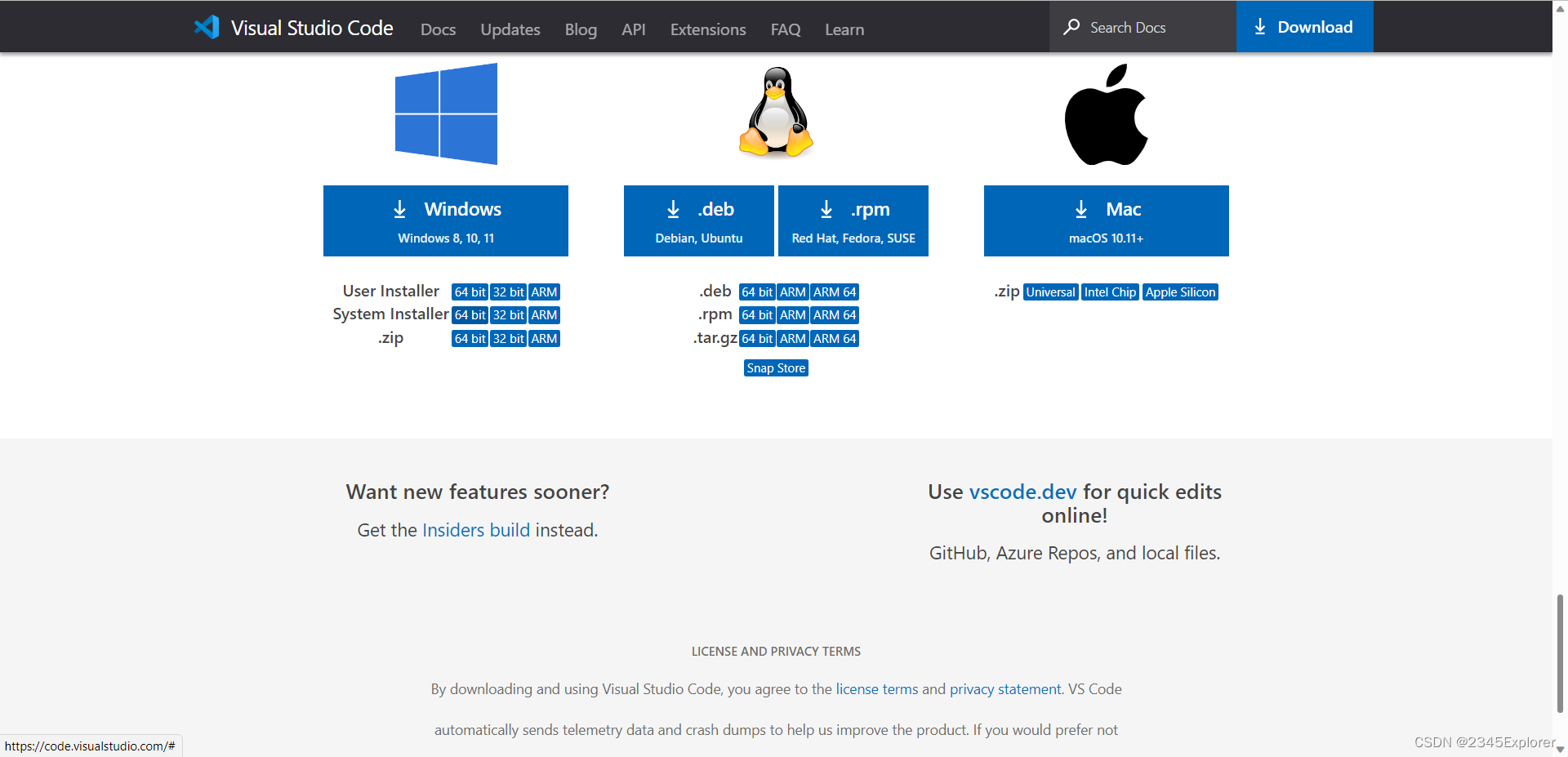
Task: Go to the Blog page
Action: pyautogui.click(x=581, y=29)
